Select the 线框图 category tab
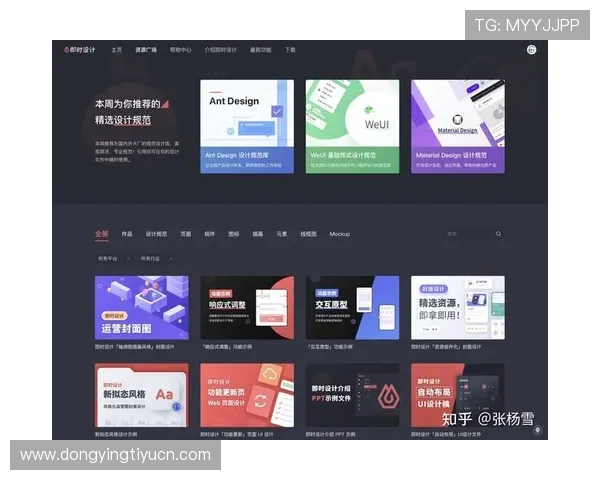The image size is (600, 480). tap(308, 234)
